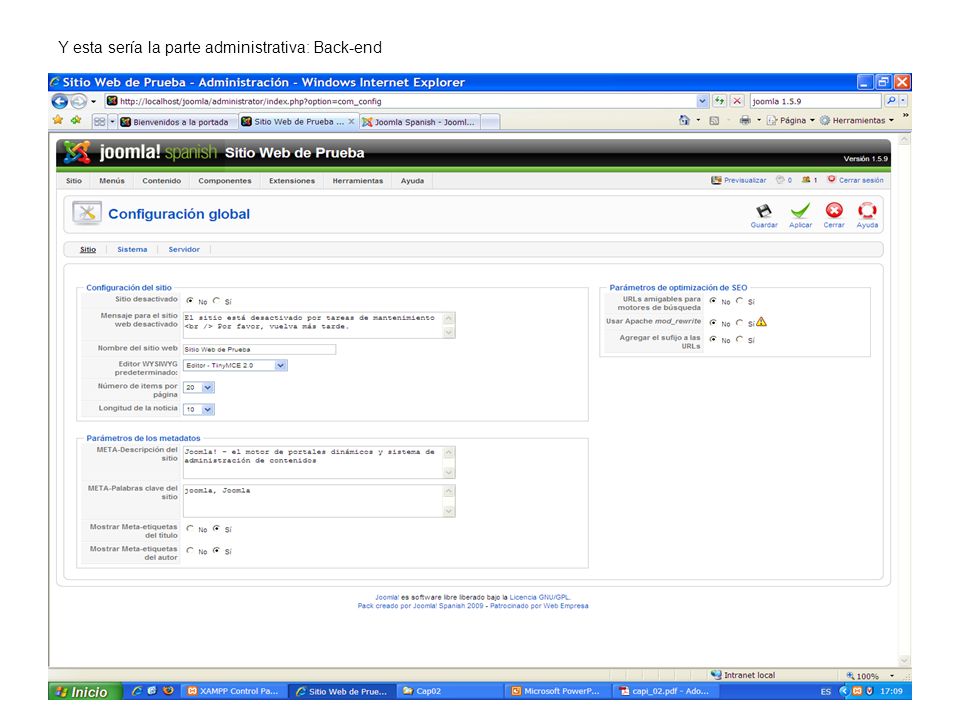Open the Página toolbar dropdown
The width and height of the screenshot is (960, 720).
[x=790, y=121]
